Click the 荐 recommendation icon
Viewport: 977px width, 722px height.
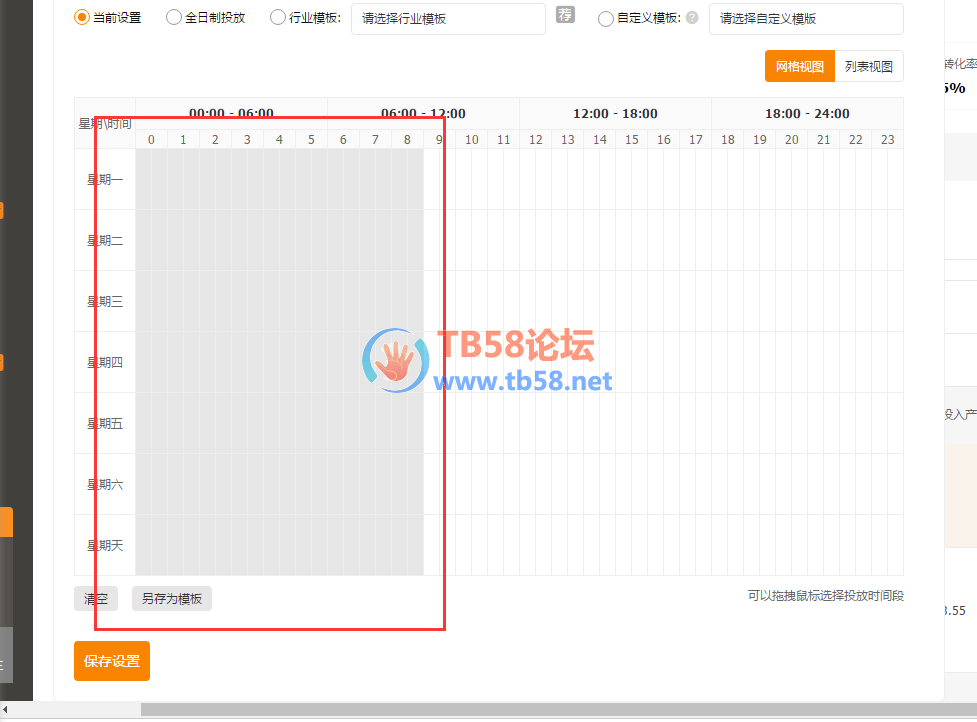tap(566, 15)
